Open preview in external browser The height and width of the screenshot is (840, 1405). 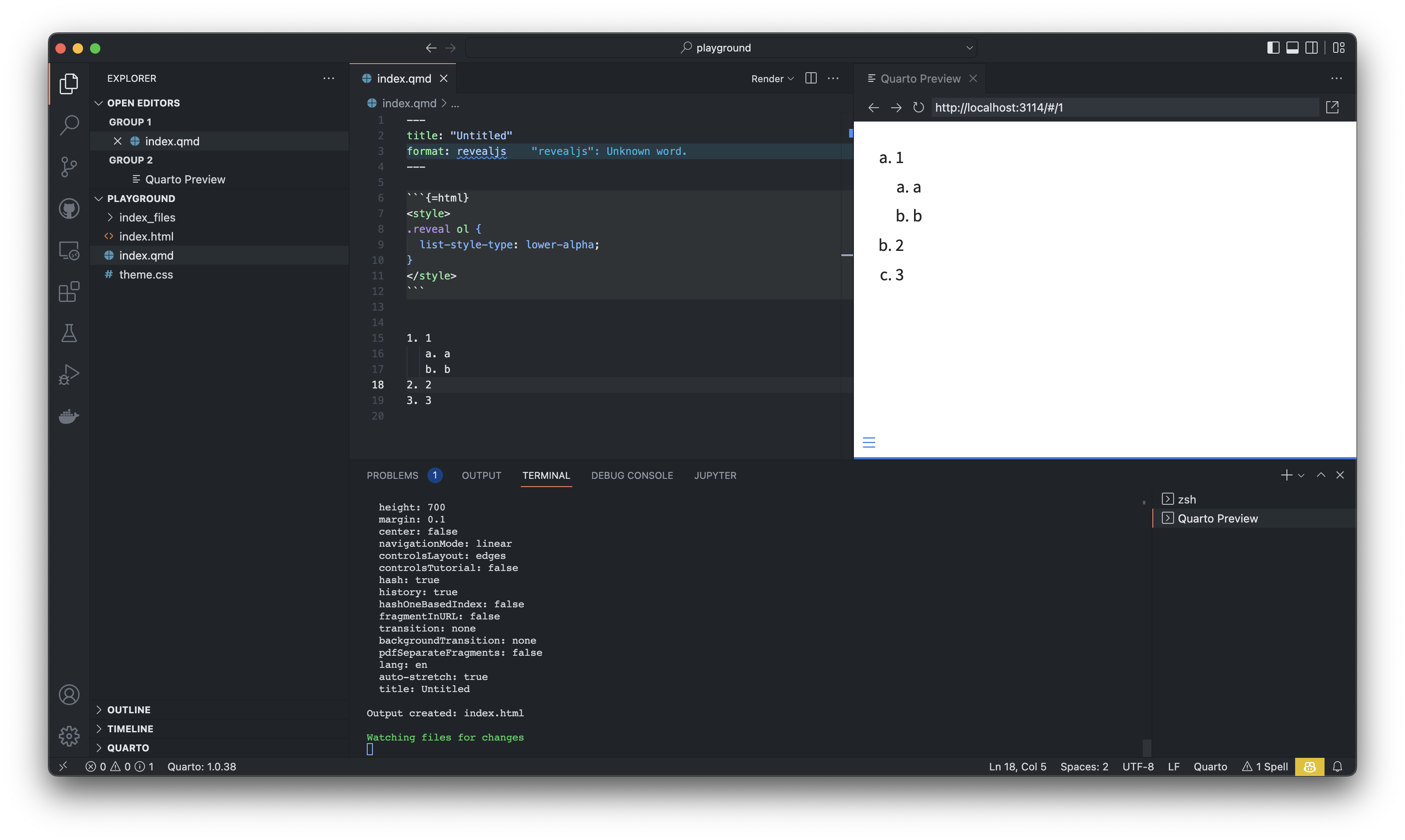tap(1332, 108)
